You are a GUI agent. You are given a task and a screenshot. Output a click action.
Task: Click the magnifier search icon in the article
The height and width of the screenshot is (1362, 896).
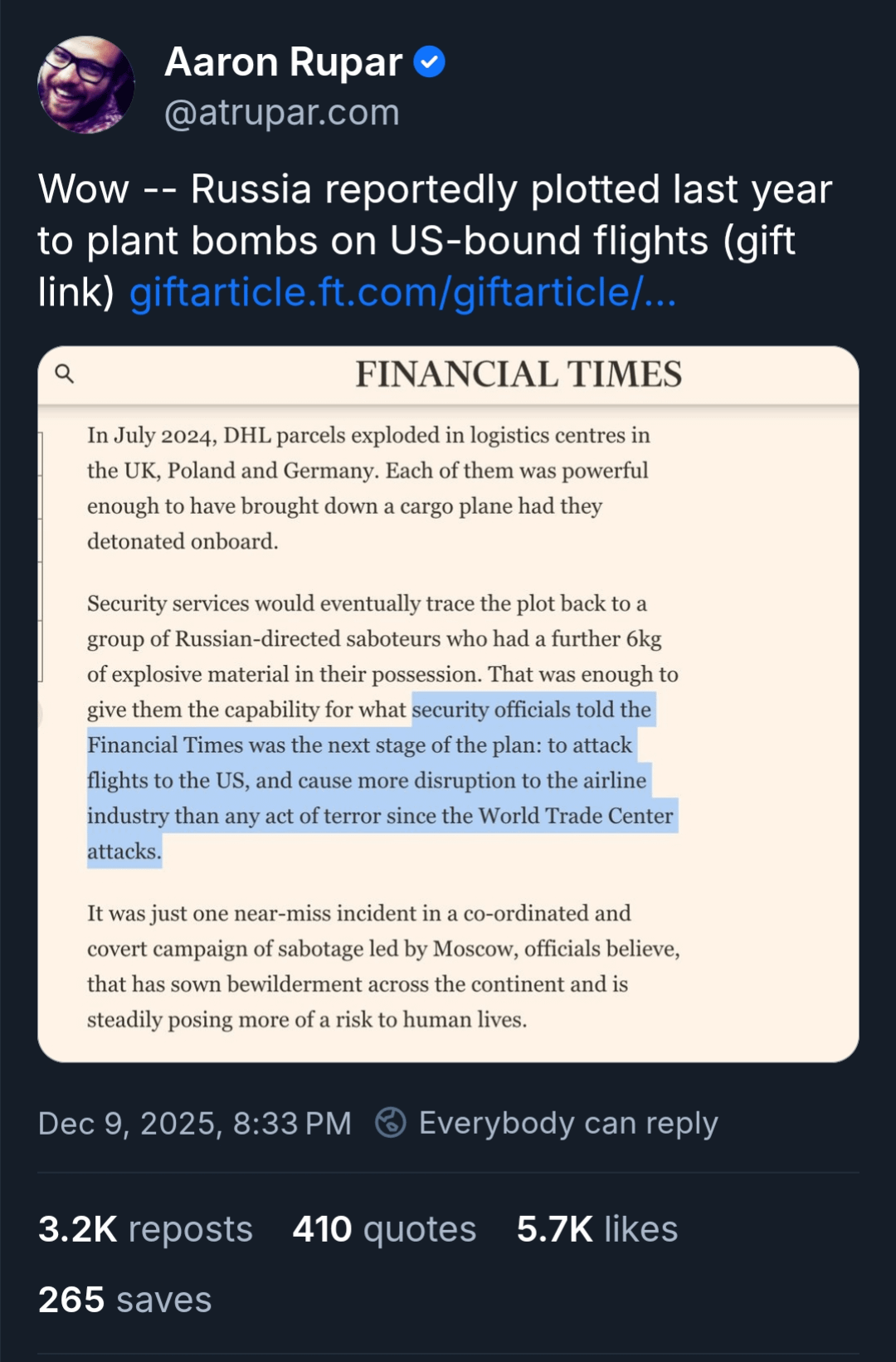click(x=64, y=374)
